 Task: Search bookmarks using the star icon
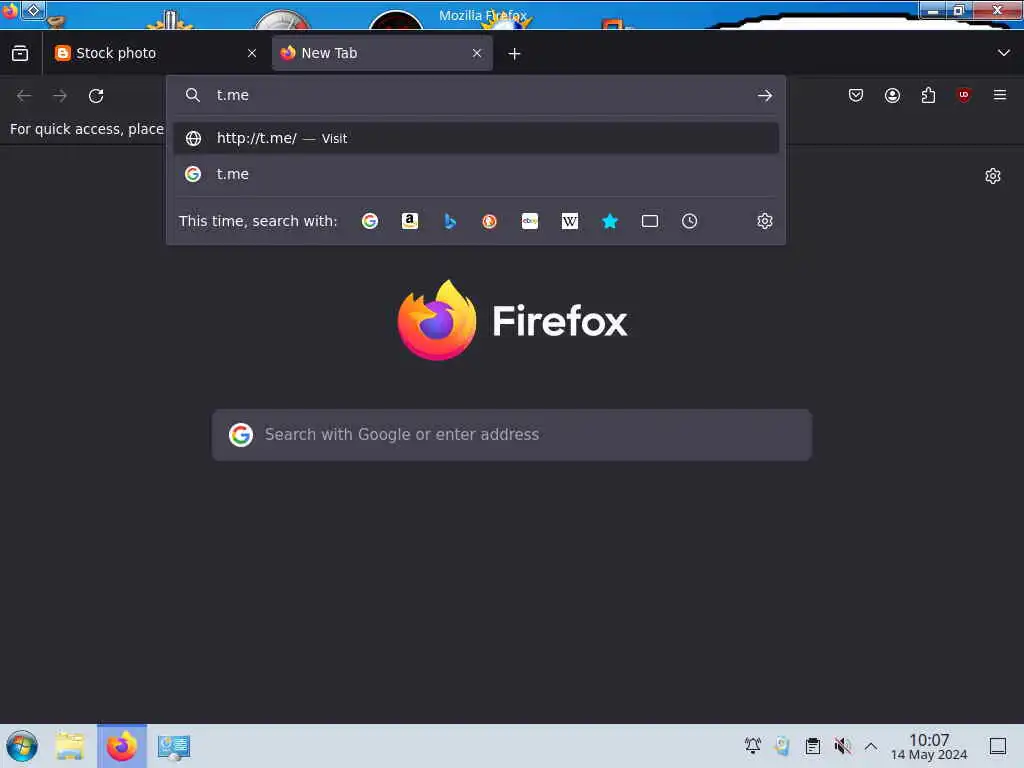[x=610, y=221]
